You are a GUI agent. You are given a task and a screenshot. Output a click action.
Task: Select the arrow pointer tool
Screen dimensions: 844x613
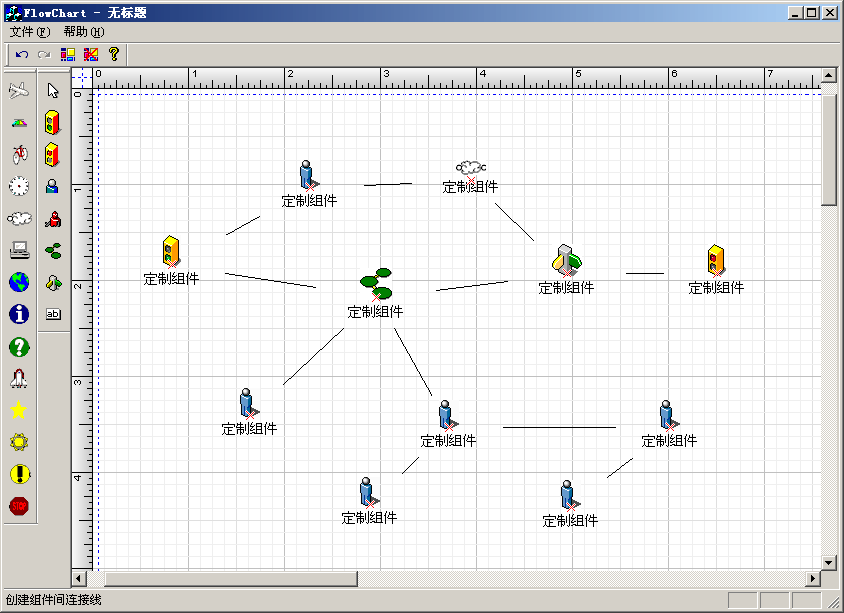[54, 91]
